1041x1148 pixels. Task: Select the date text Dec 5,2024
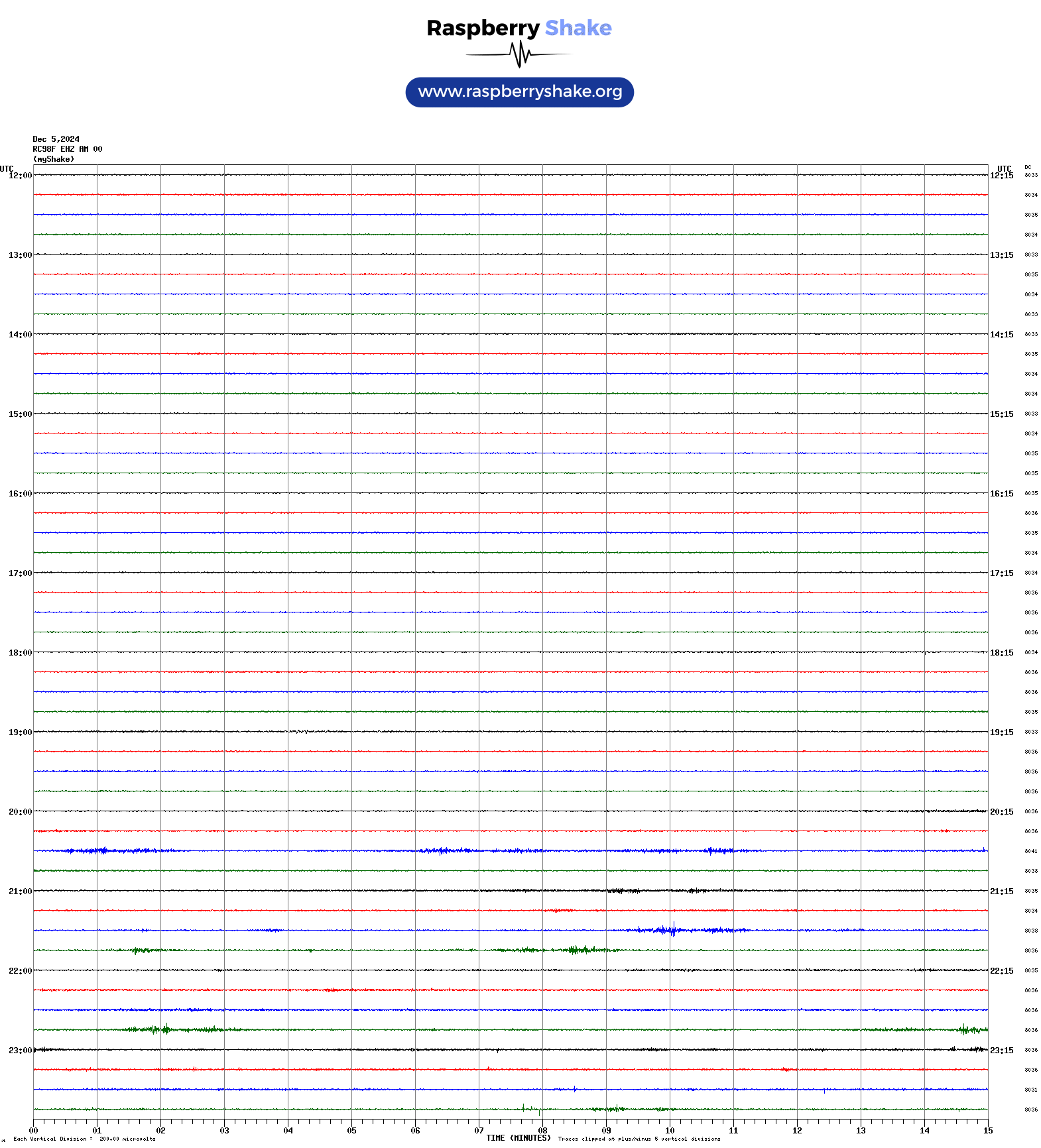coord(56,139)
